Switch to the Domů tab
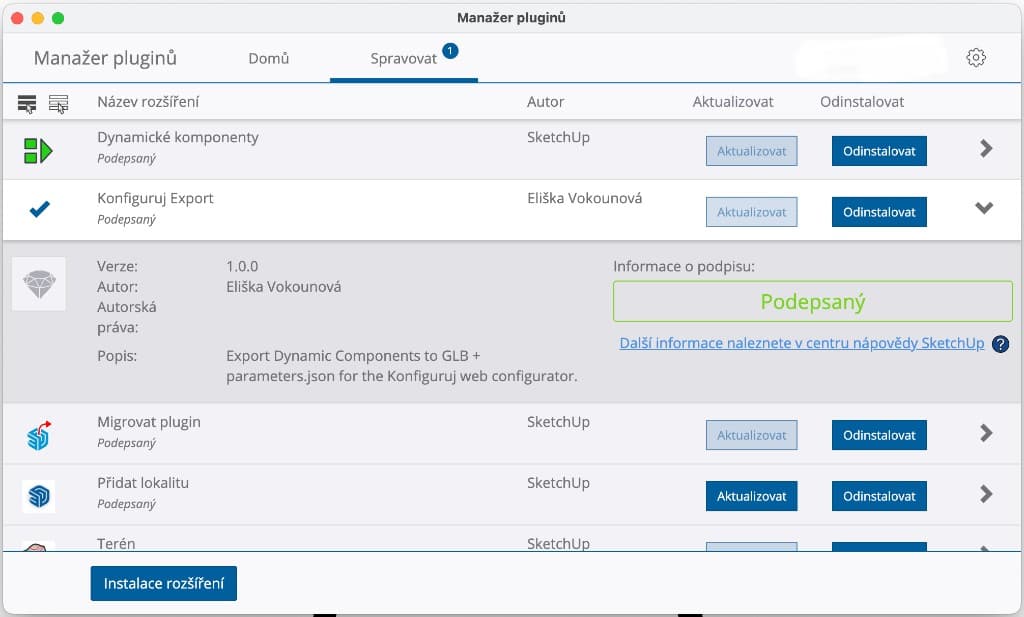1024x617 pixels. [268, 58]
